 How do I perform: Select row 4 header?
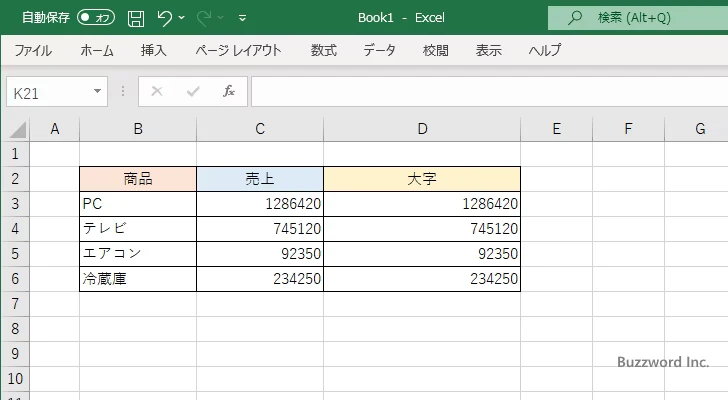click(15, 229)
